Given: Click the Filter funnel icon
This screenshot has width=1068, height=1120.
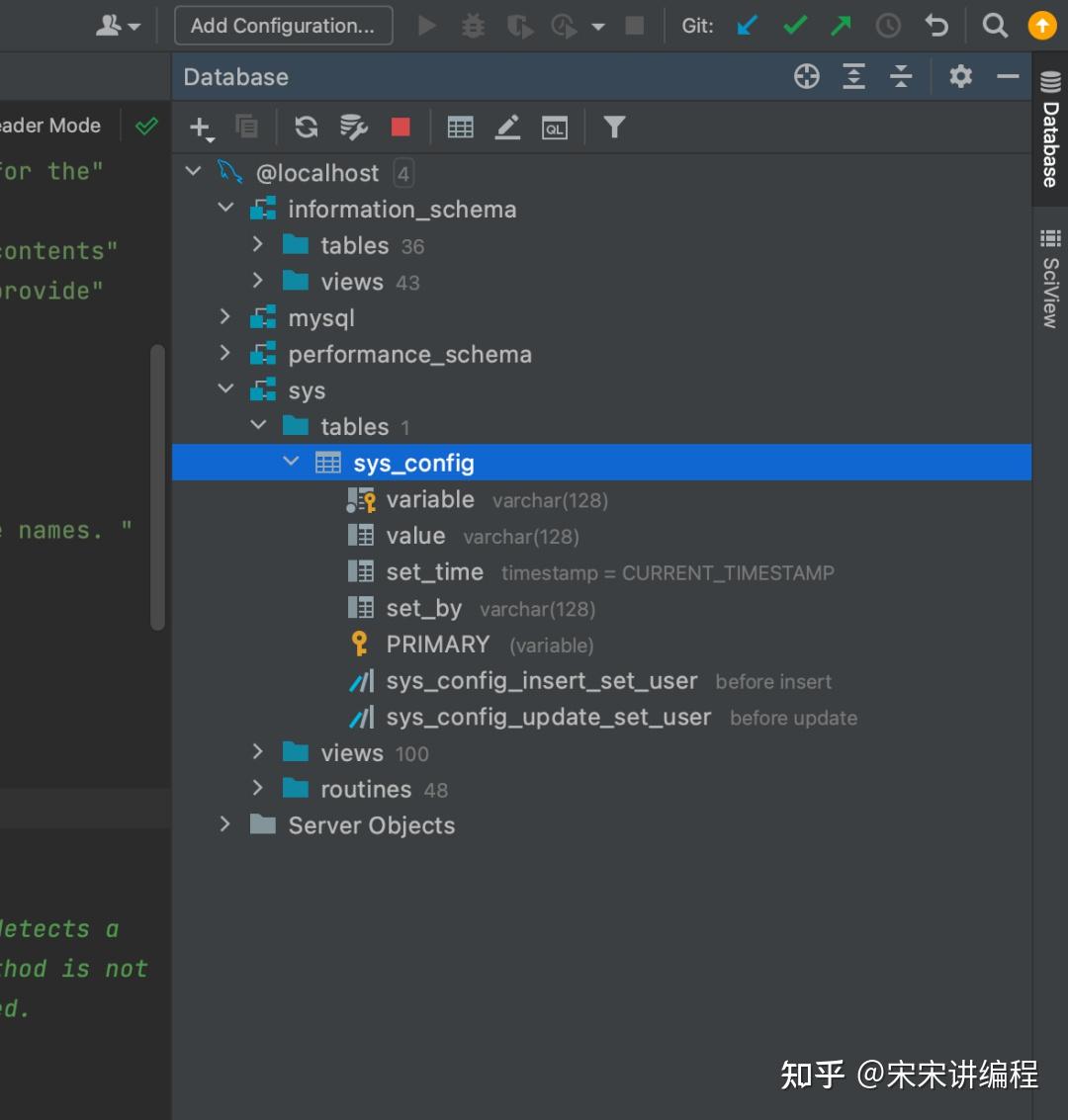Looking at the screenshot, I should click(x=614, y=127).
